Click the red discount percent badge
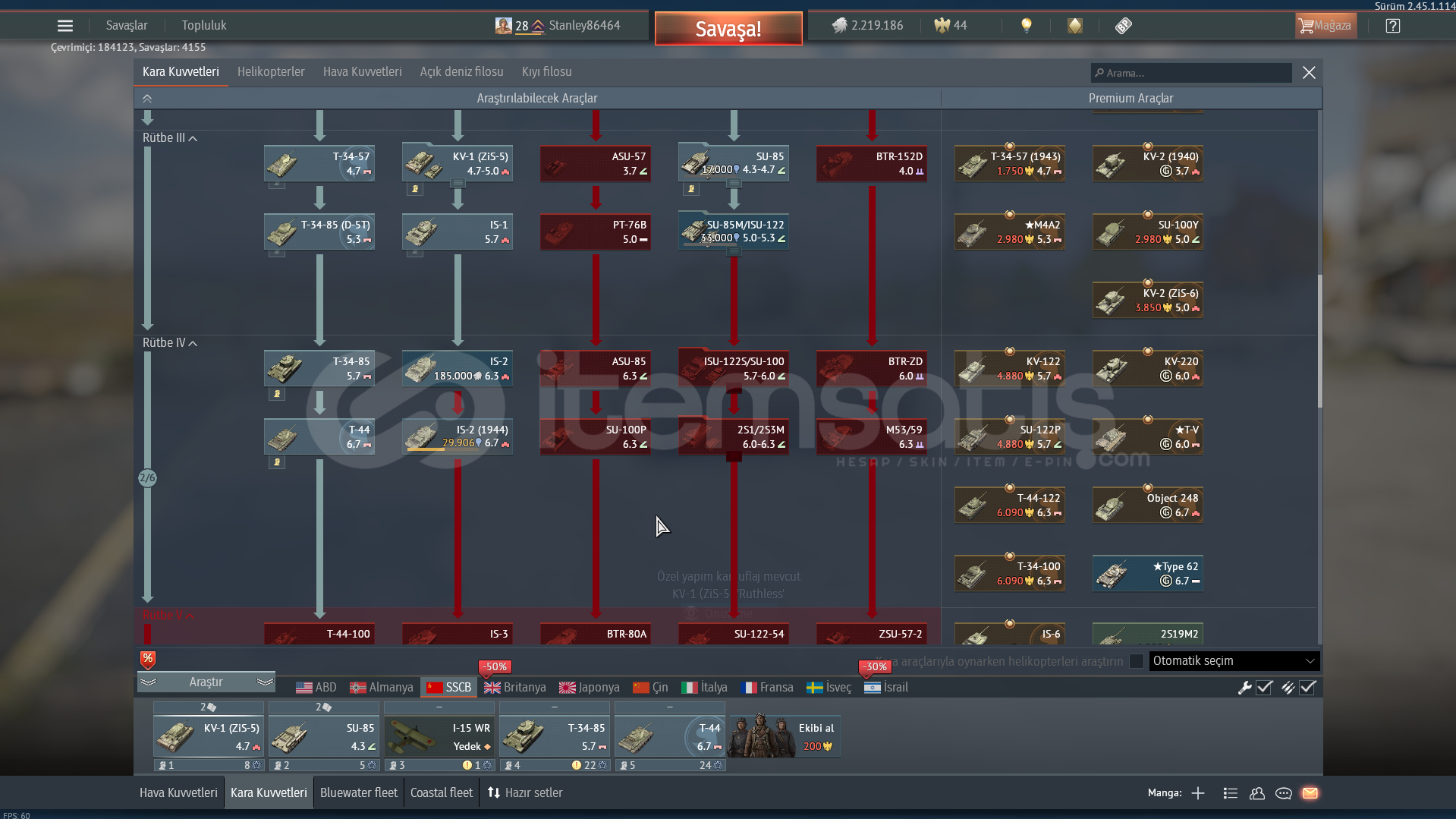1456x819 pixels. [x=148, y=660]
